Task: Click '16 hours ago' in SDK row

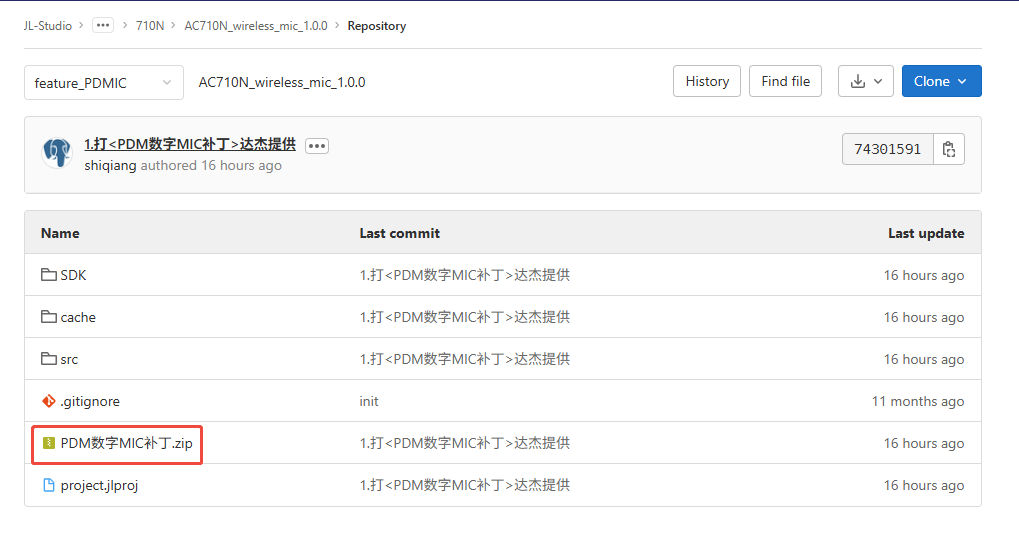Action: (x=923, y=276)
